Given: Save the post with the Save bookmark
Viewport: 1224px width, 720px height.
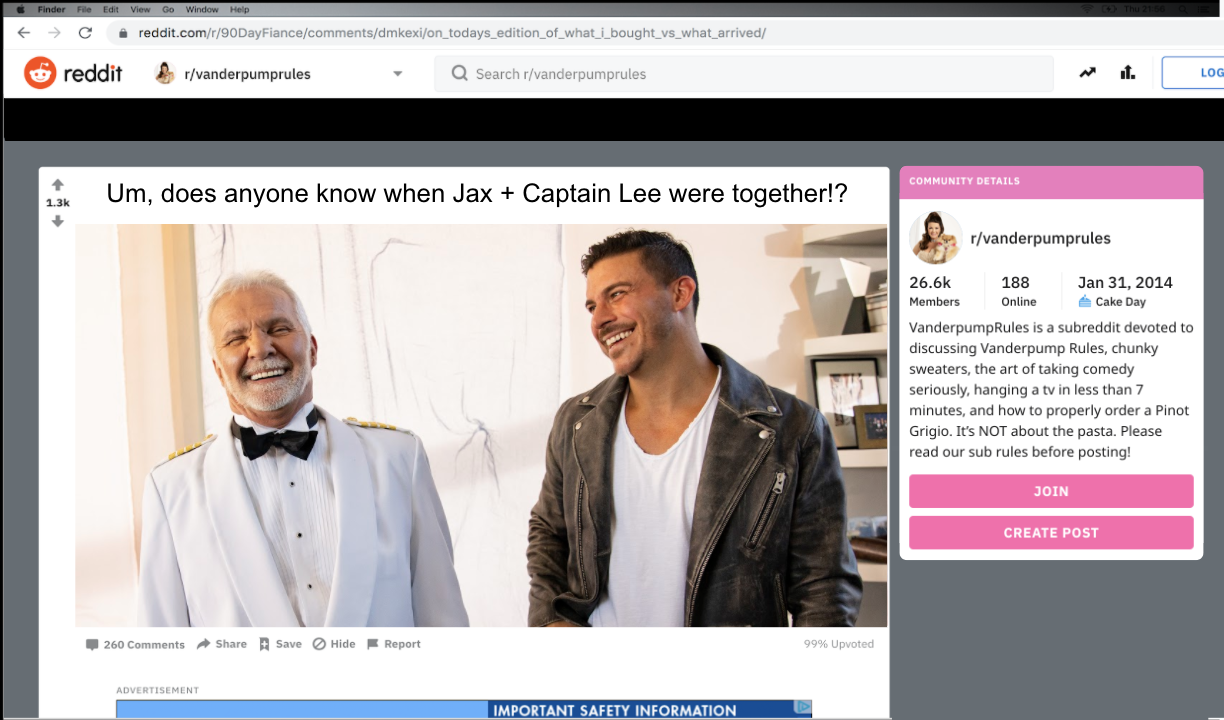Looking at the screenshot, I should (280, 644).
